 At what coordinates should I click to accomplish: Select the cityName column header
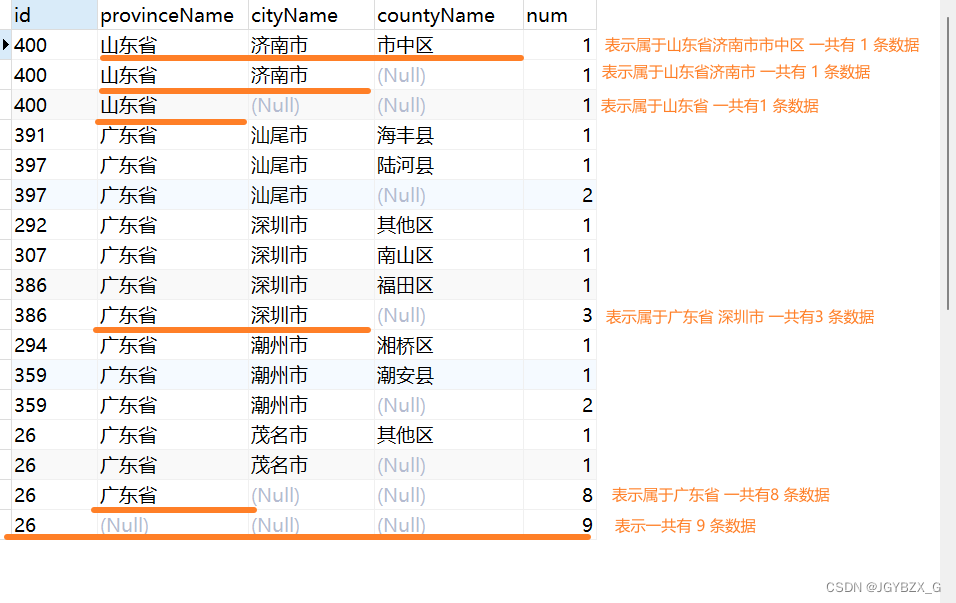coord(311,15)
